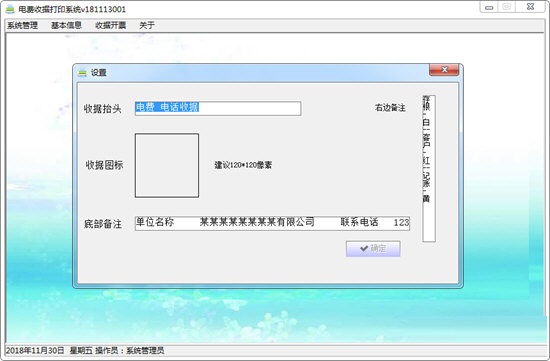Click the 操作员：系统管理员 status text
This screenshot has height=361, width=550.
click(x=130, y=350)
